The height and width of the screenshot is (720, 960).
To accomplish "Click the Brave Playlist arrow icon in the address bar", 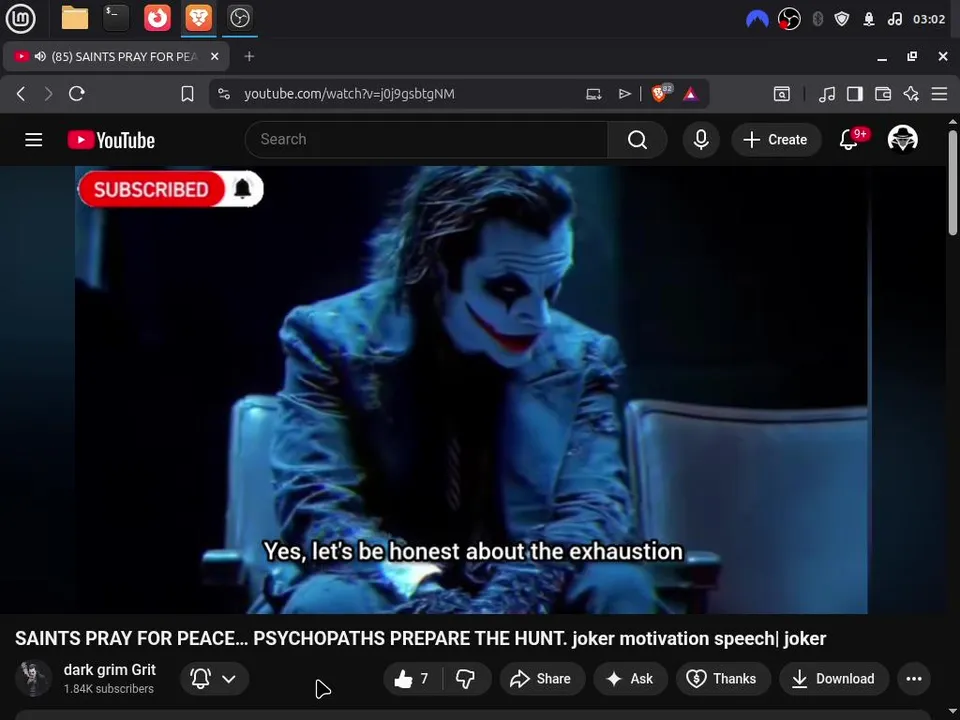I will [624, 94].
